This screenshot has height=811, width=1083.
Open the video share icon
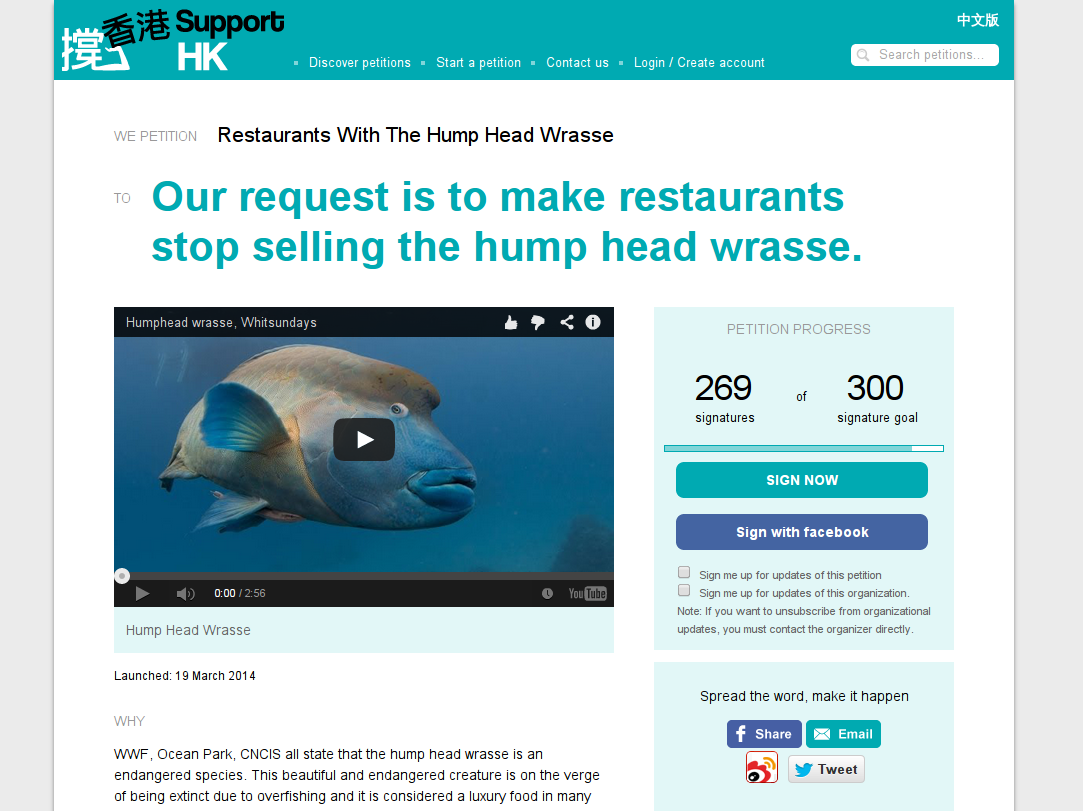click(566, 323)
